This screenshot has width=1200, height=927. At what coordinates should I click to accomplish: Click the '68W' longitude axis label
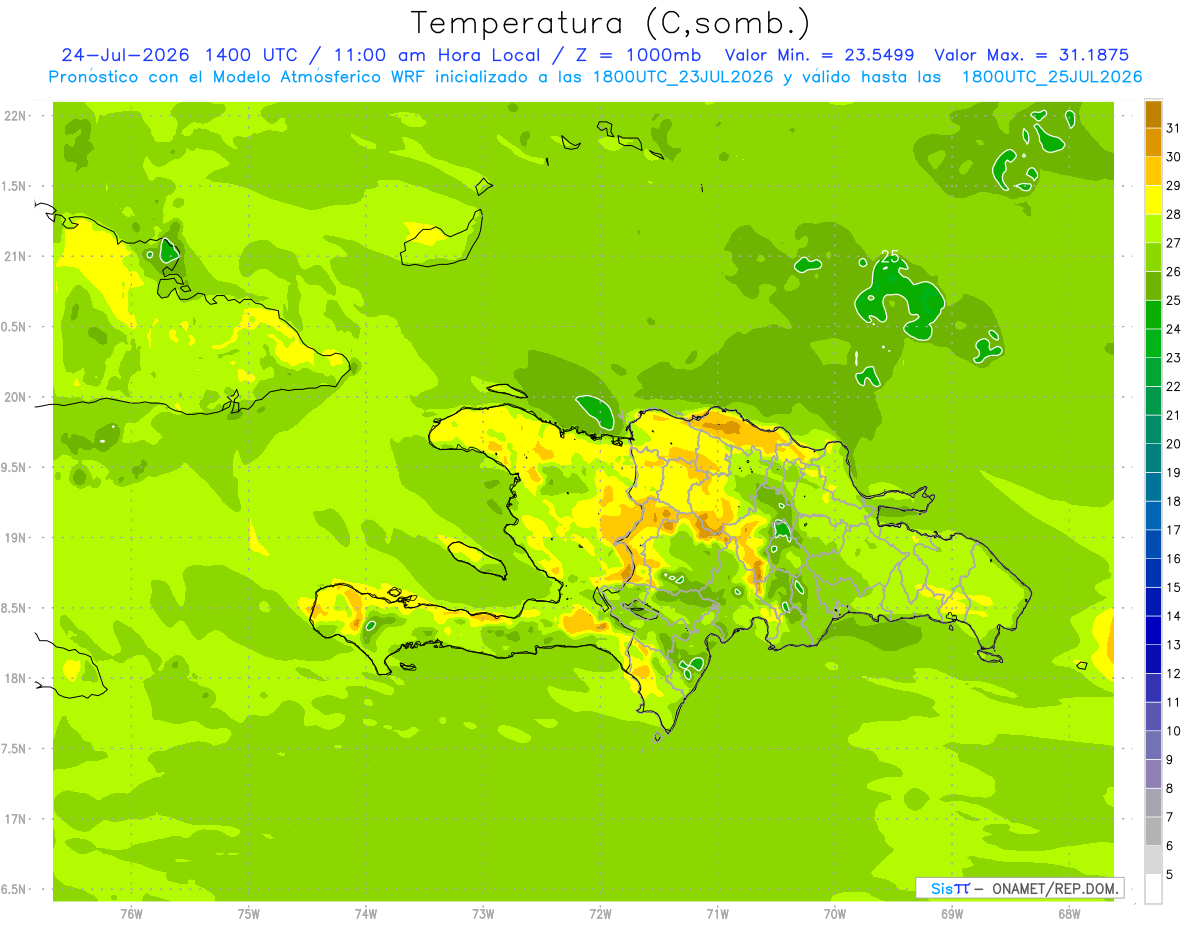click(x=1069, y=914)
